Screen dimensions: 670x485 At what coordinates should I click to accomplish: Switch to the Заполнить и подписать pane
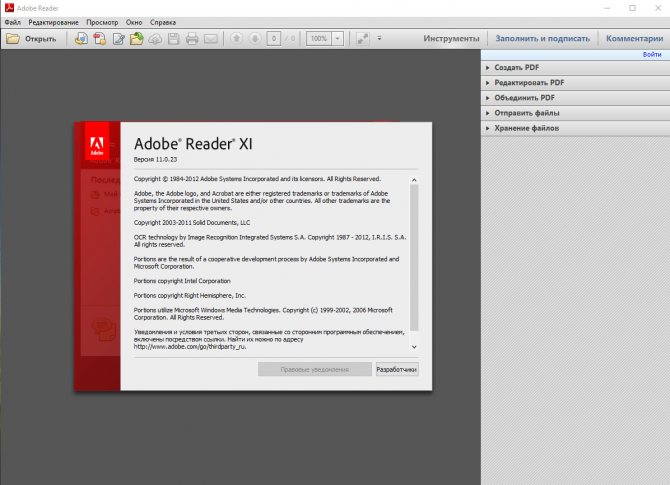point(543,38)
